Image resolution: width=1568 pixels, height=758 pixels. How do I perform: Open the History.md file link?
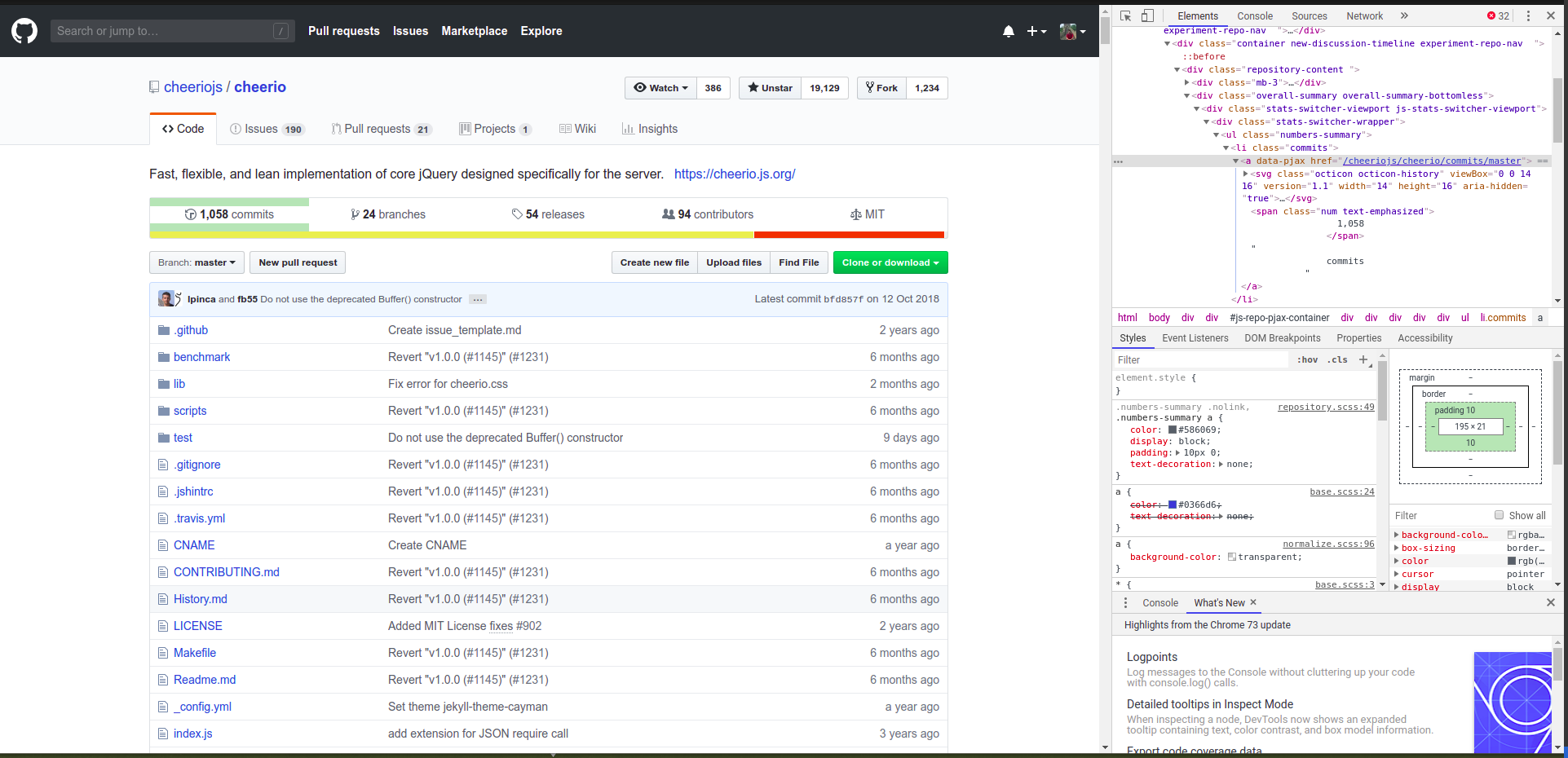(200, 599)
